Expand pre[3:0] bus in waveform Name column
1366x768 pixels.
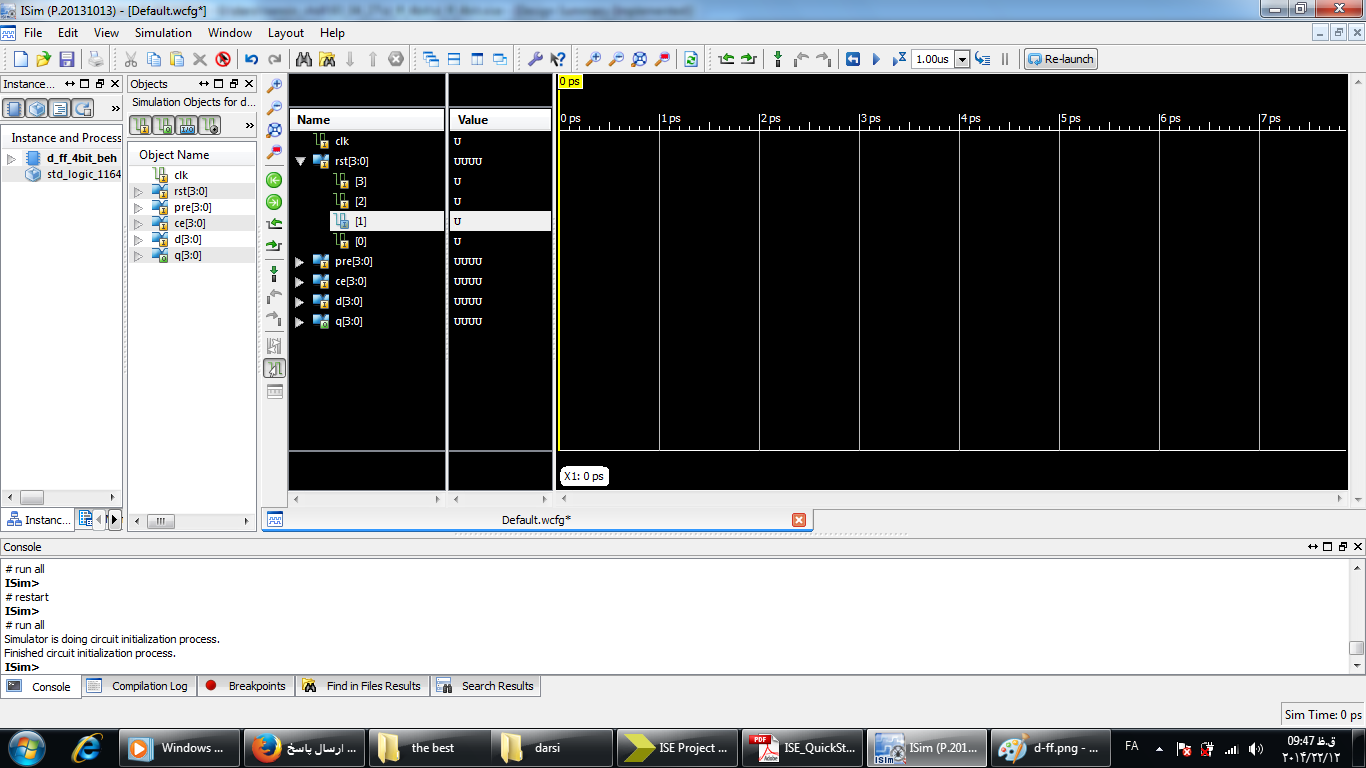coord(300,261)
